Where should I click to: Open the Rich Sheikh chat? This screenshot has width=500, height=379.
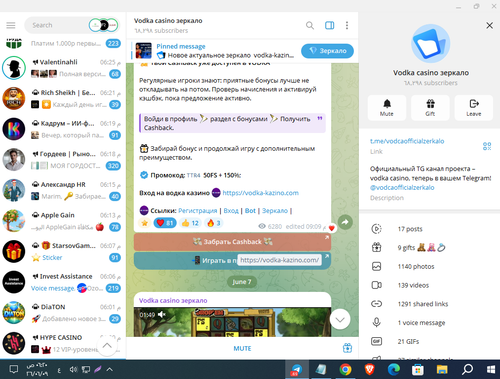click(63, 98)
